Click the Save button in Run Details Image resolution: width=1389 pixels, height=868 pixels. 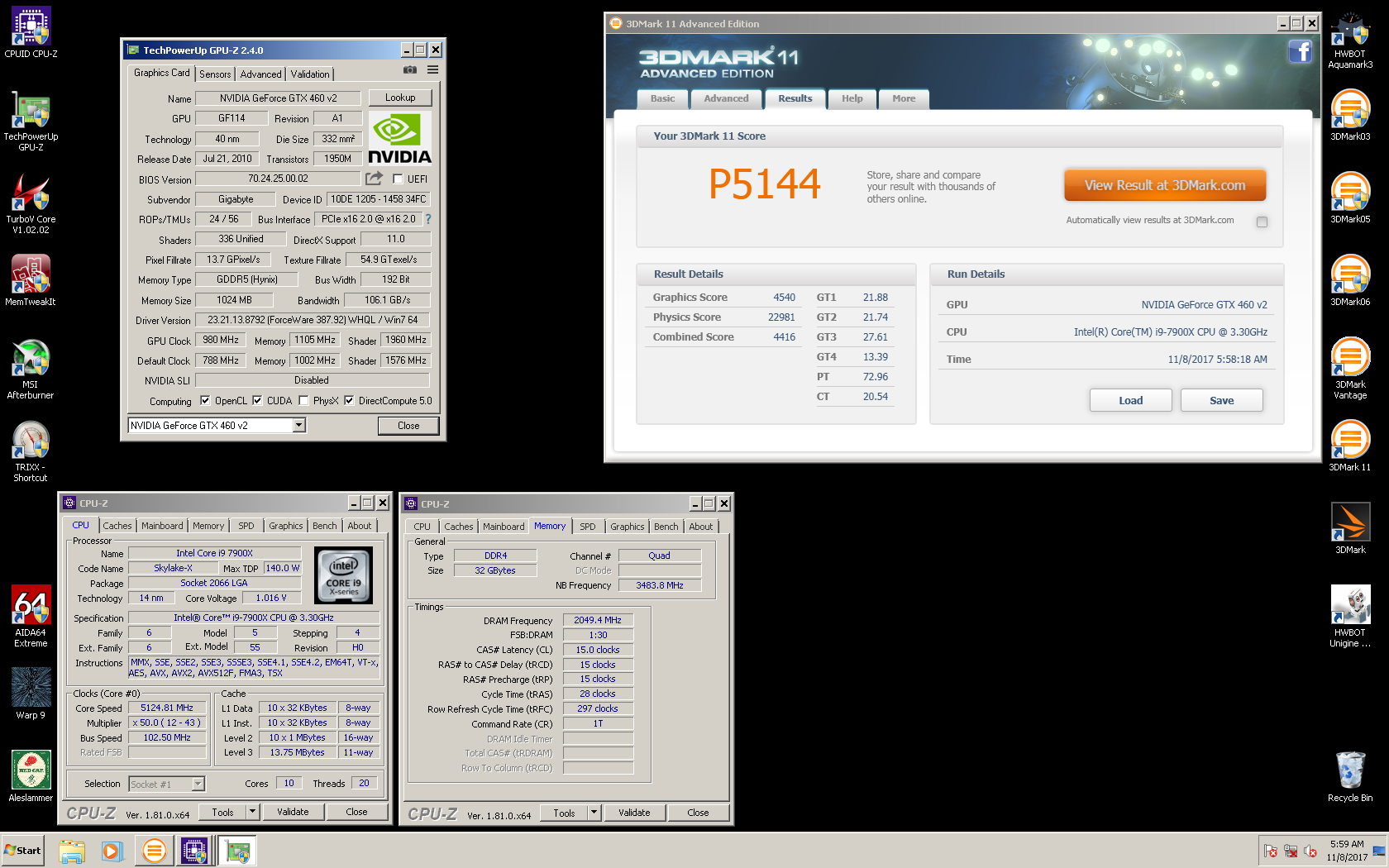(x=1221, y=400)
